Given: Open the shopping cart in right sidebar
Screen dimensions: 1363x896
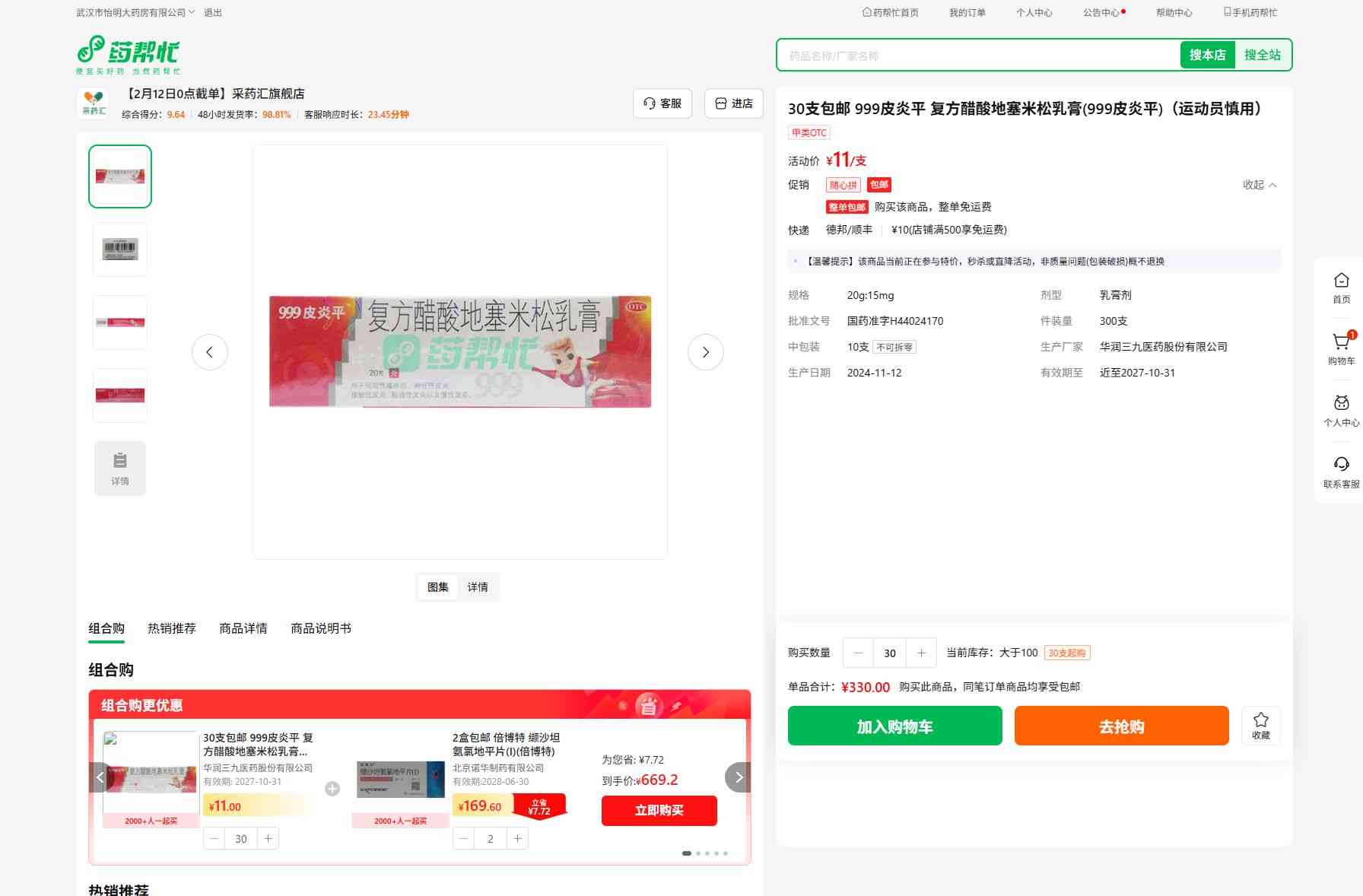Looking at the screenshot, I should [x=1341, y=348].
